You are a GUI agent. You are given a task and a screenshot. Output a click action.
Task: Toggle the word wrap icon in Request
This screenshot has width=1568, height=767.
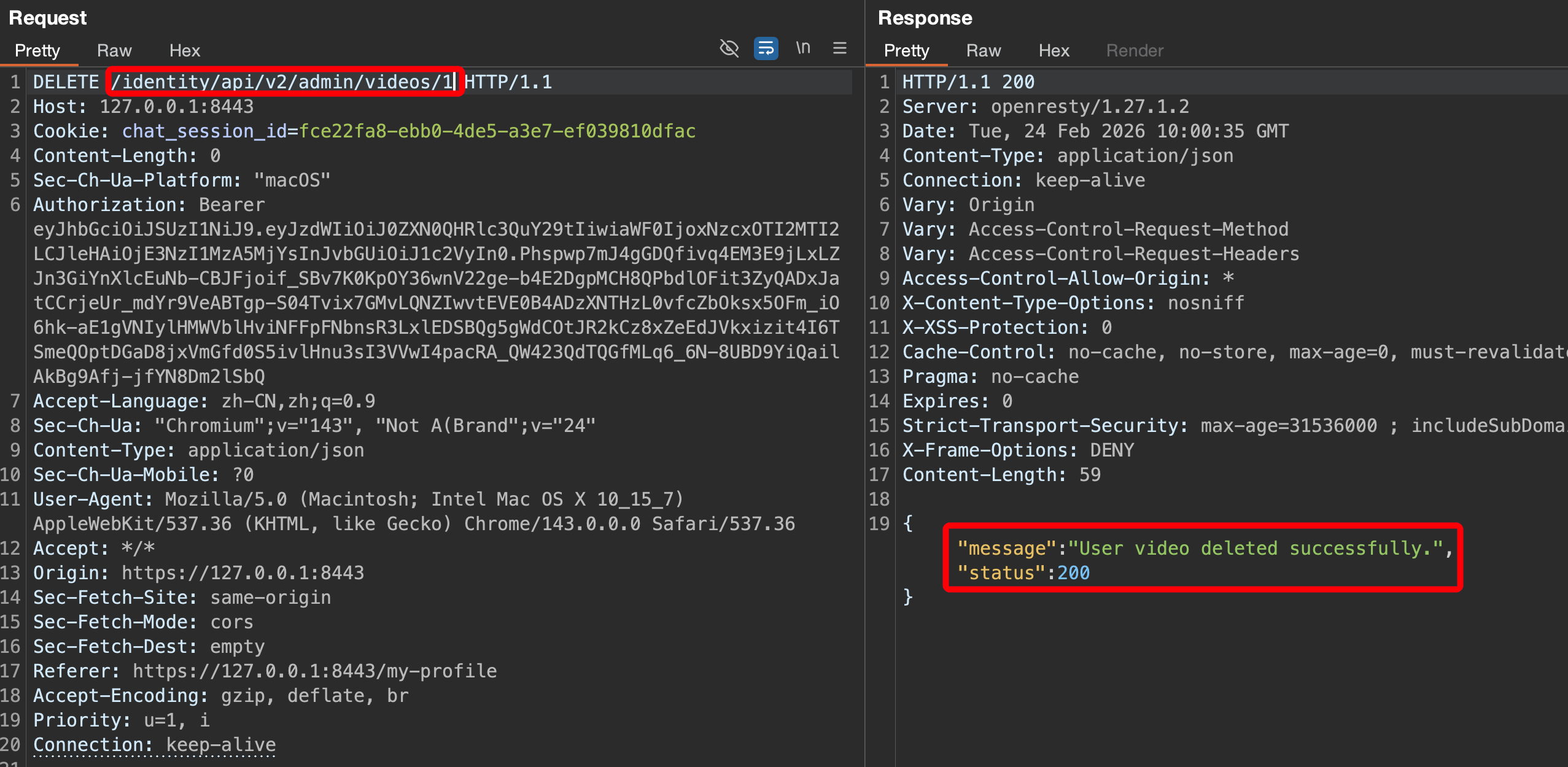click(x=766, y=48)
